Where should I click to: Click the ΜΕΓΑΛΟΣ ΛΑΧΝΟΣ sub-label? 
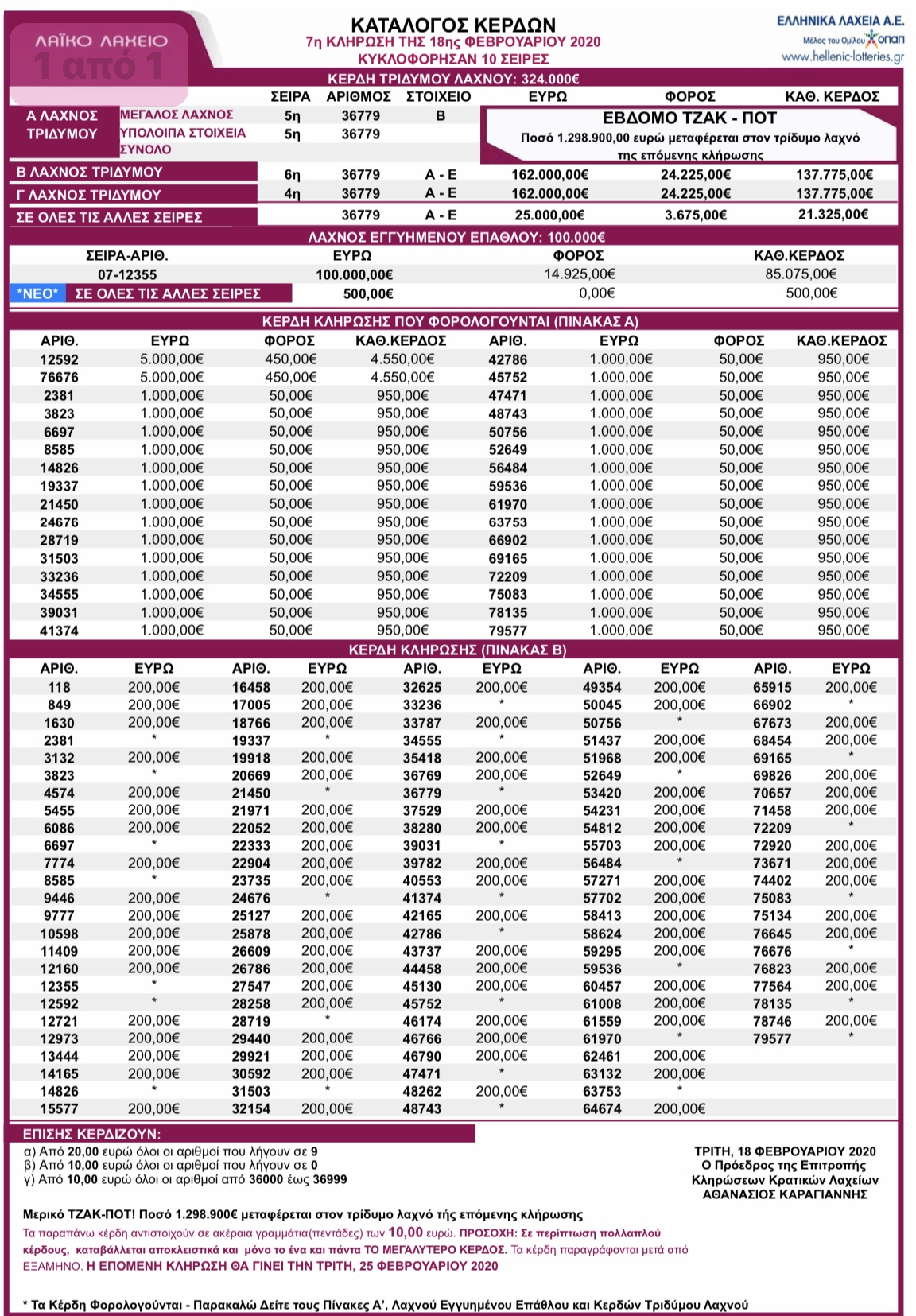(177, 115)
